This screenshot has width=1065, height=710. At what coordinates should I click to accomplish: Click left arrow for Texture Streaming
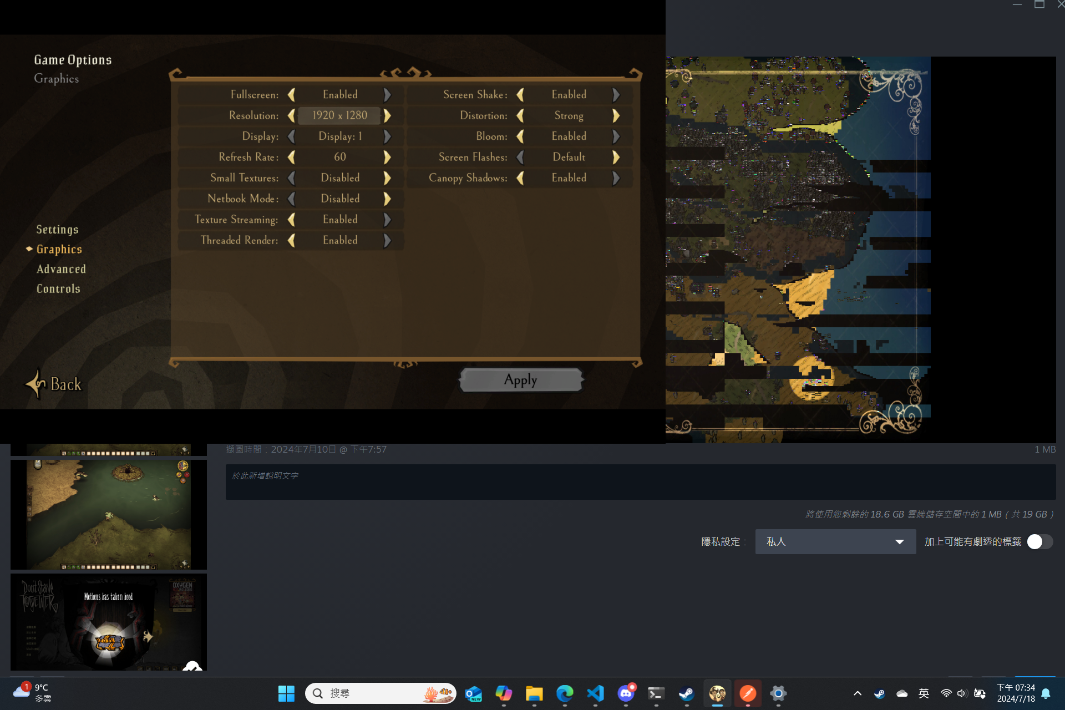click(x=291, y=219)
